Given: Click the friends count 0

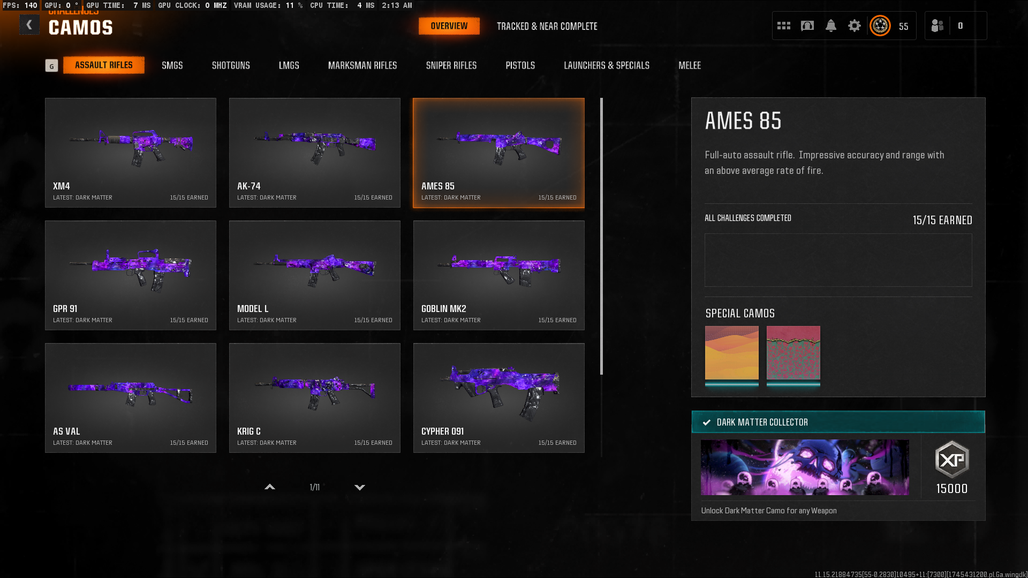Looking at the screenshot, I should [960, 26].
